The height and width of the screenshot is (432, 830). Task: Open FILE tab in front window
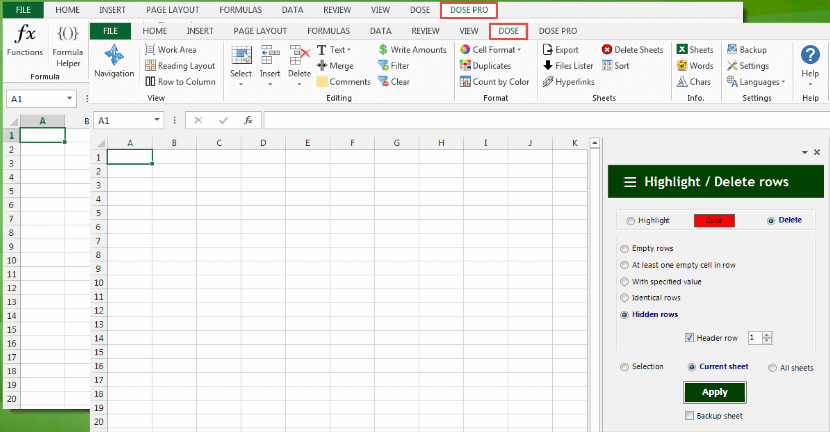click(111, 31)
